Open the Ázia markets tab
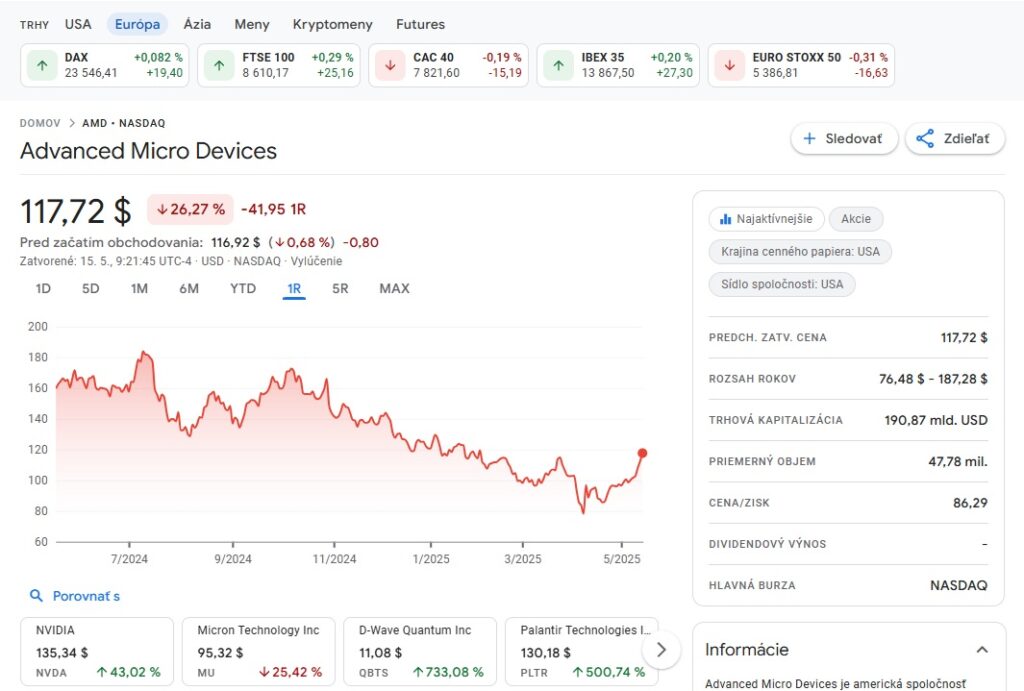The image size is (1024, 691). click(x=197, y=24)
